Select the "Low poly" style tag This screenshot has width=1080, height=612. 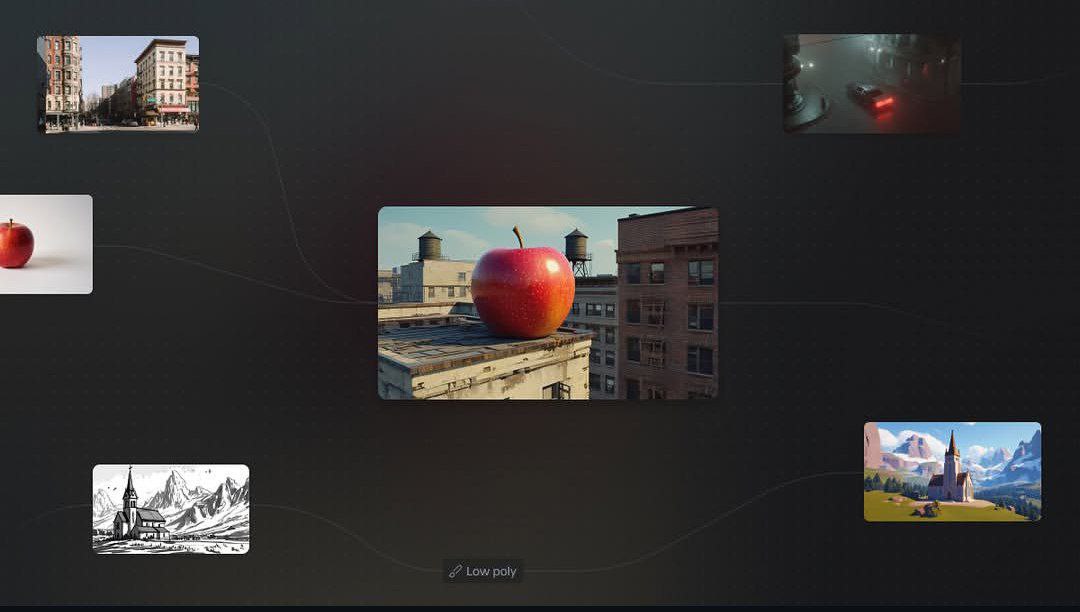pyautogui.click(x=483, y=571)
